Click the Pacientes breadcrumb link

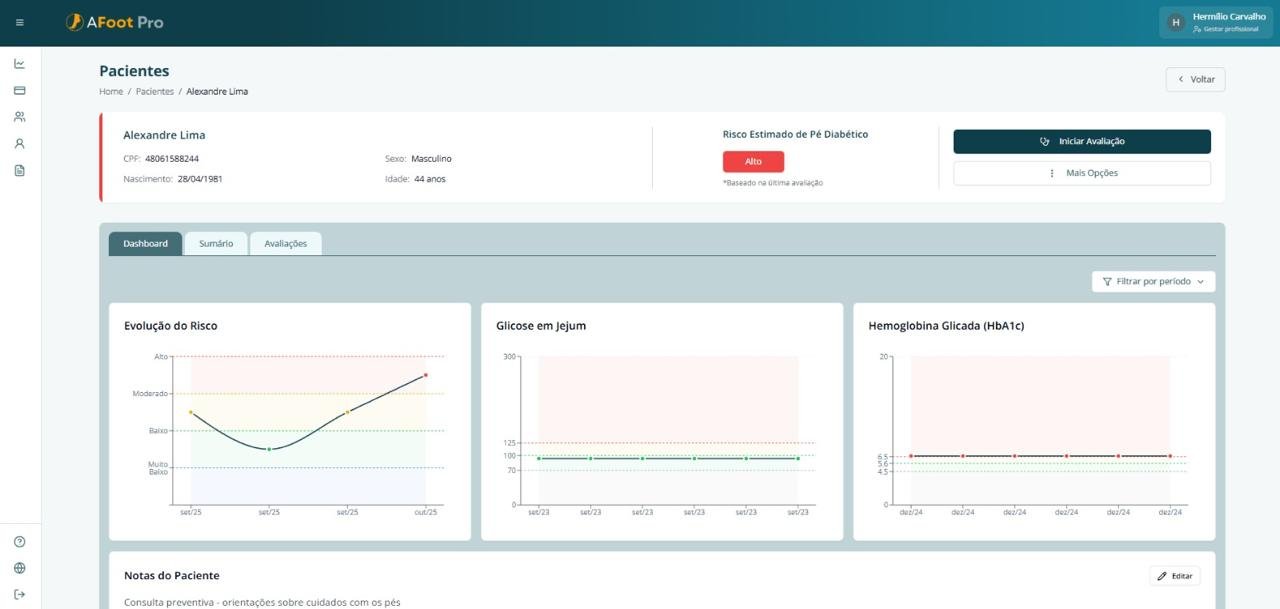154,92
